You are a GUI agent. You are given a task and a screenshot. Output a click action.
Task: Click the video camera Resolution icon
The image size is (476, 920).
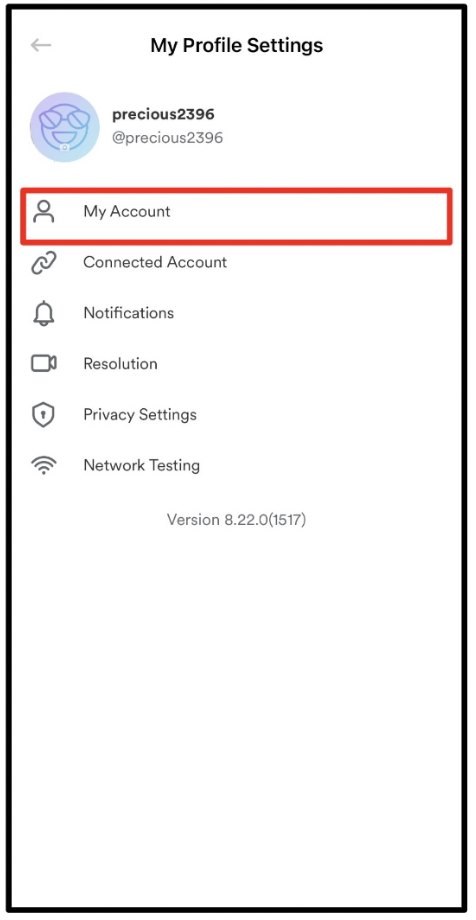(43, 364)
